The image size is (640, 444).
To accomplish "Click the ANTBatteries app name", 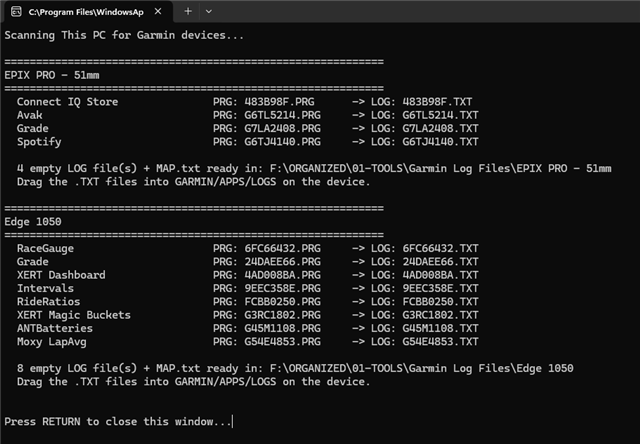I will (x=55, y=328).
